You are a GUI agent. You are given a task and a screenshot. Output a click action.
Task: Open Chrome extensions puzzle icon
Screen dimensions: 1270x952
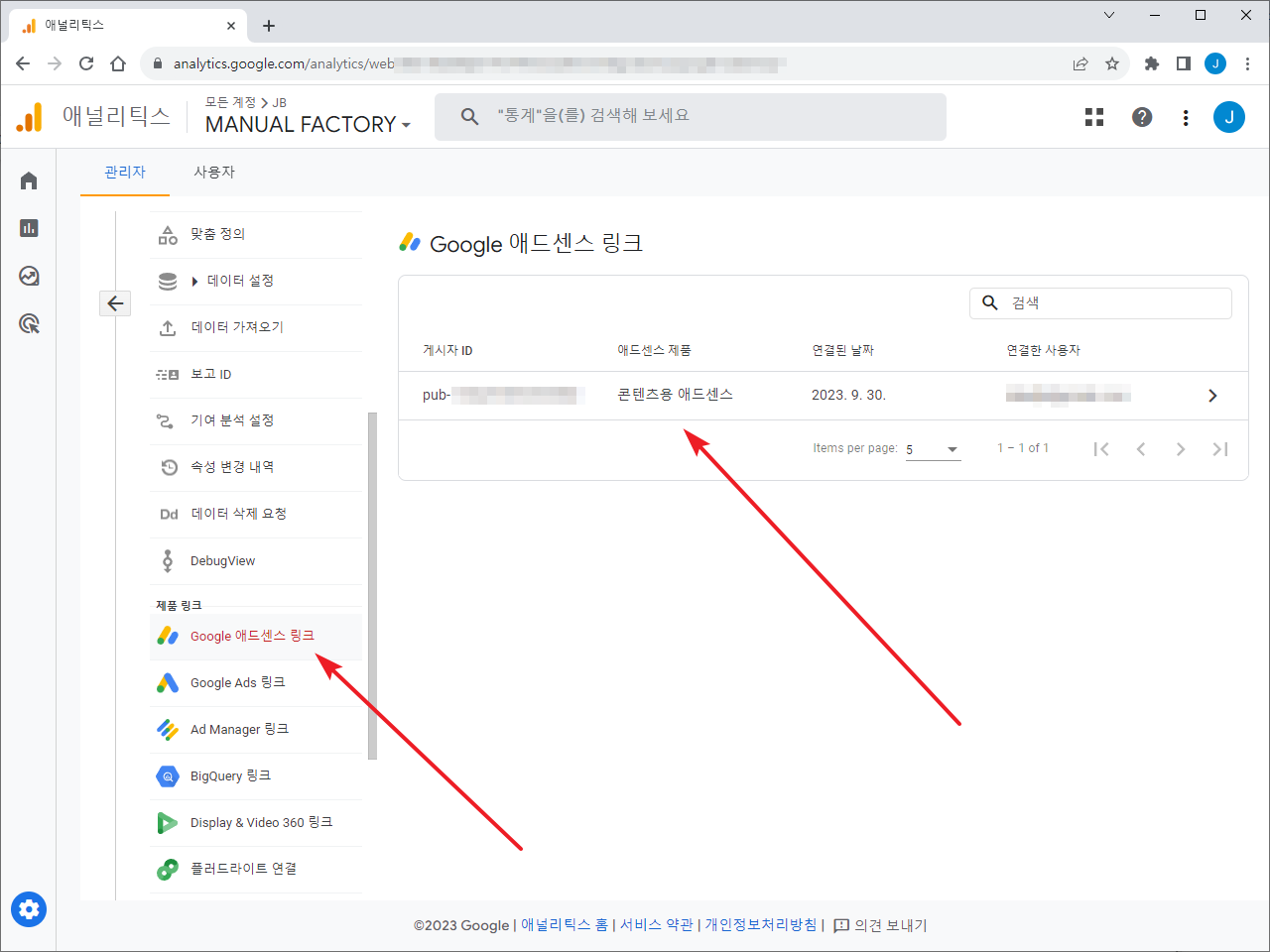coord(1152,63)
